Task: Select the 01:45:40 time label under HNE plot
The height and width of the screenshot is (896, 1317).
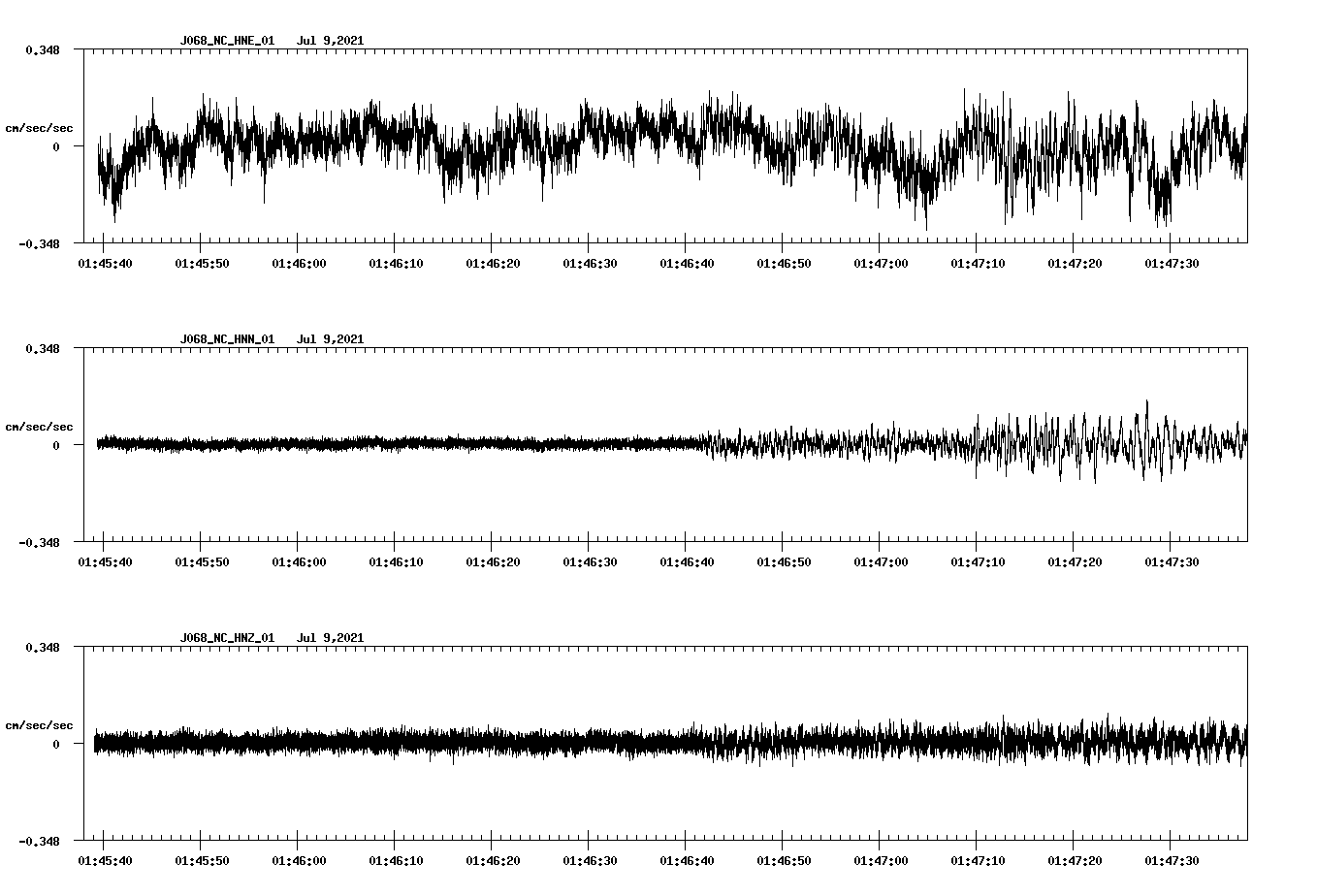Action: 105,264
